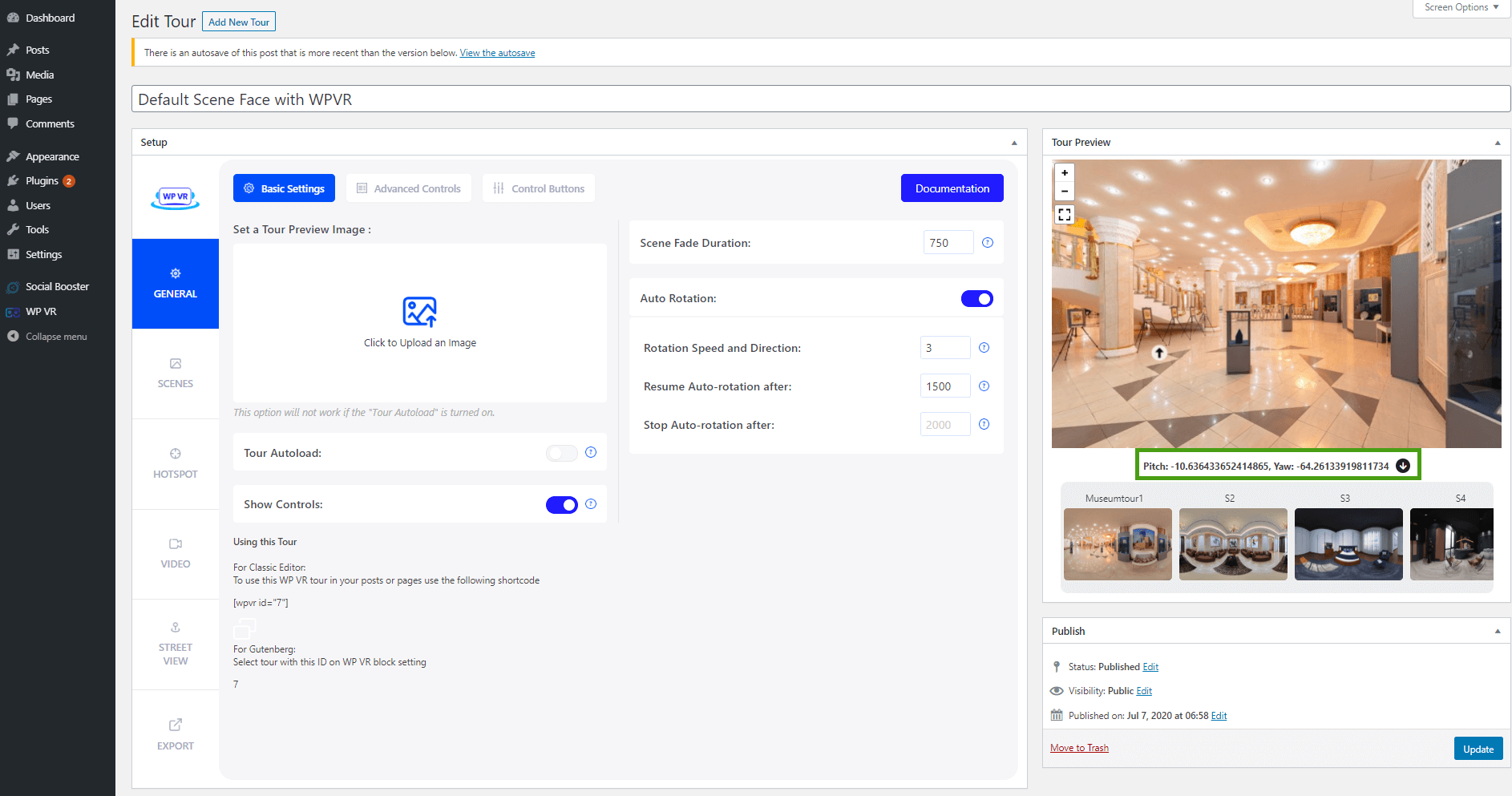Click the Update button
This screenshot has height=796, width=1512.
pos(1478,749)
